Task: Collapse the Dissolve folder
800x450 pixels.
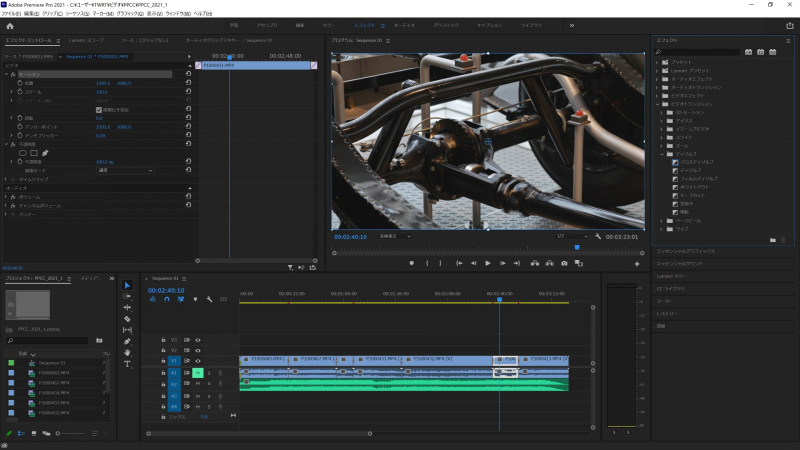Action: 662,154
